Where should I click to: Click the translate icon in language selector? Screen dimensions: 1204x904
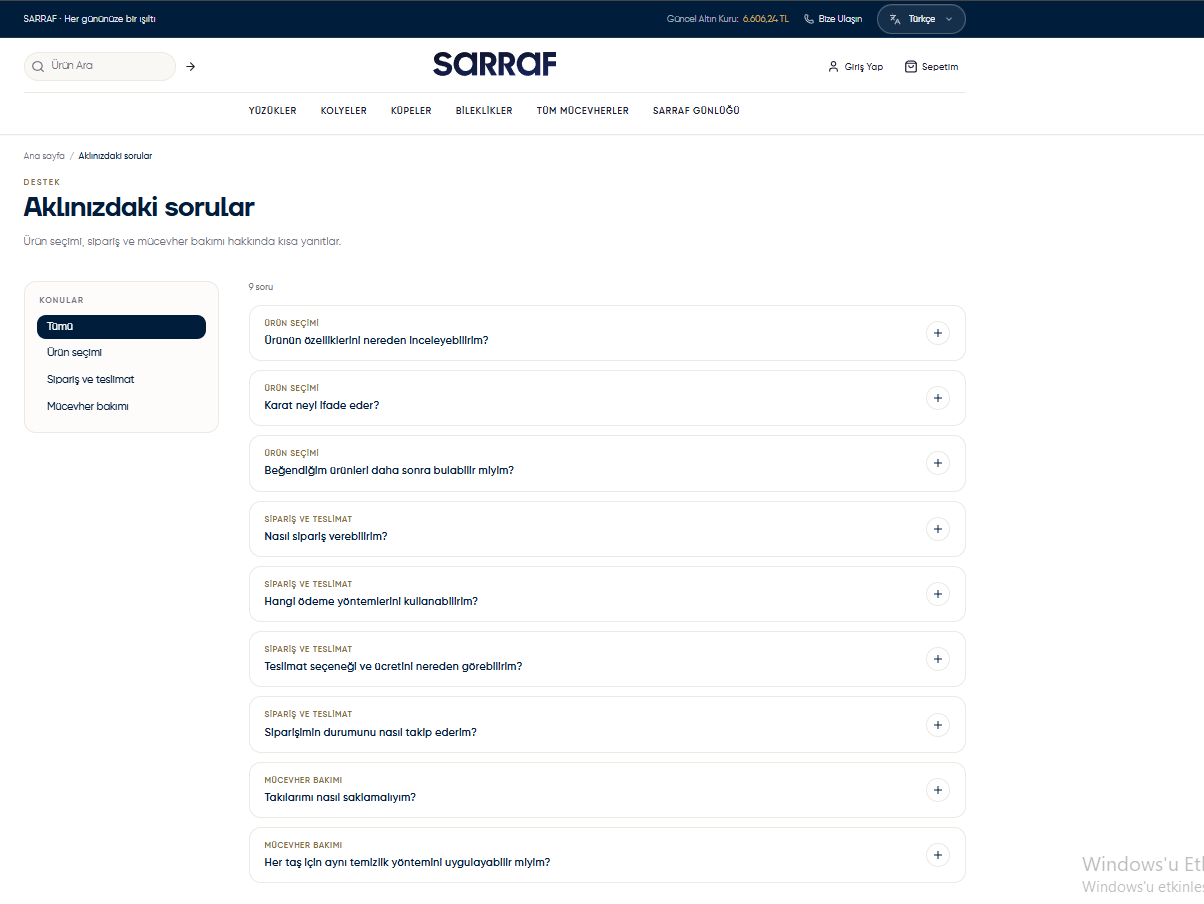(x=895, y=19)
